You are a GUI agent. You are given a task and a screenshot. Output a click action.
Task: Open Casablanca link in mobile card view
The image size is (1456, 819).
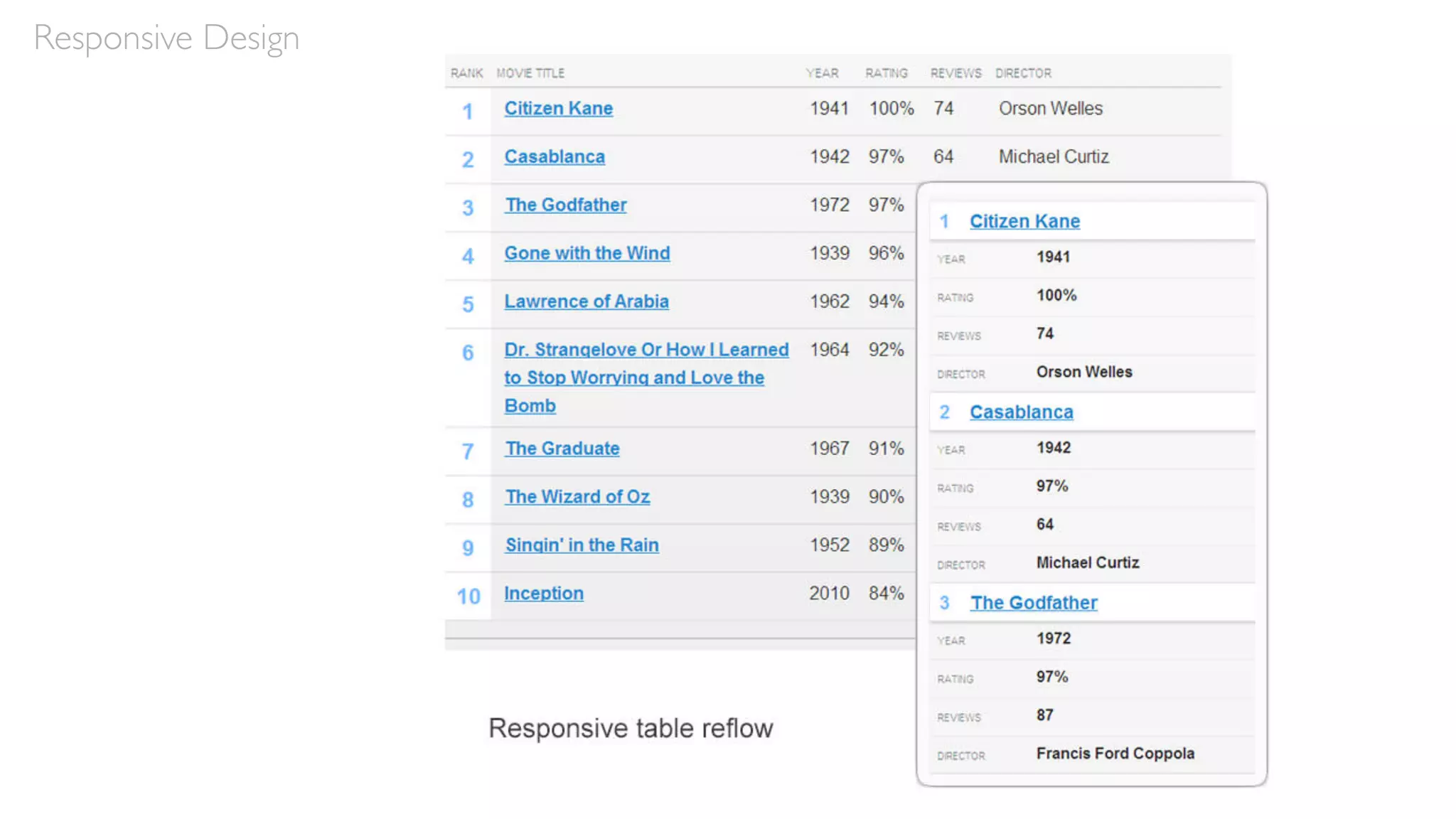[x=1021, y=412]
